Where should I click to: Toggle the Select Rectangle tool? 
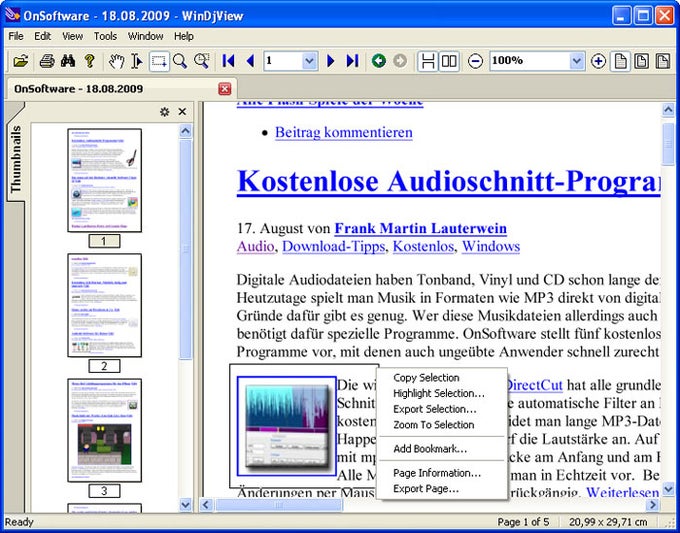point(159,61)
